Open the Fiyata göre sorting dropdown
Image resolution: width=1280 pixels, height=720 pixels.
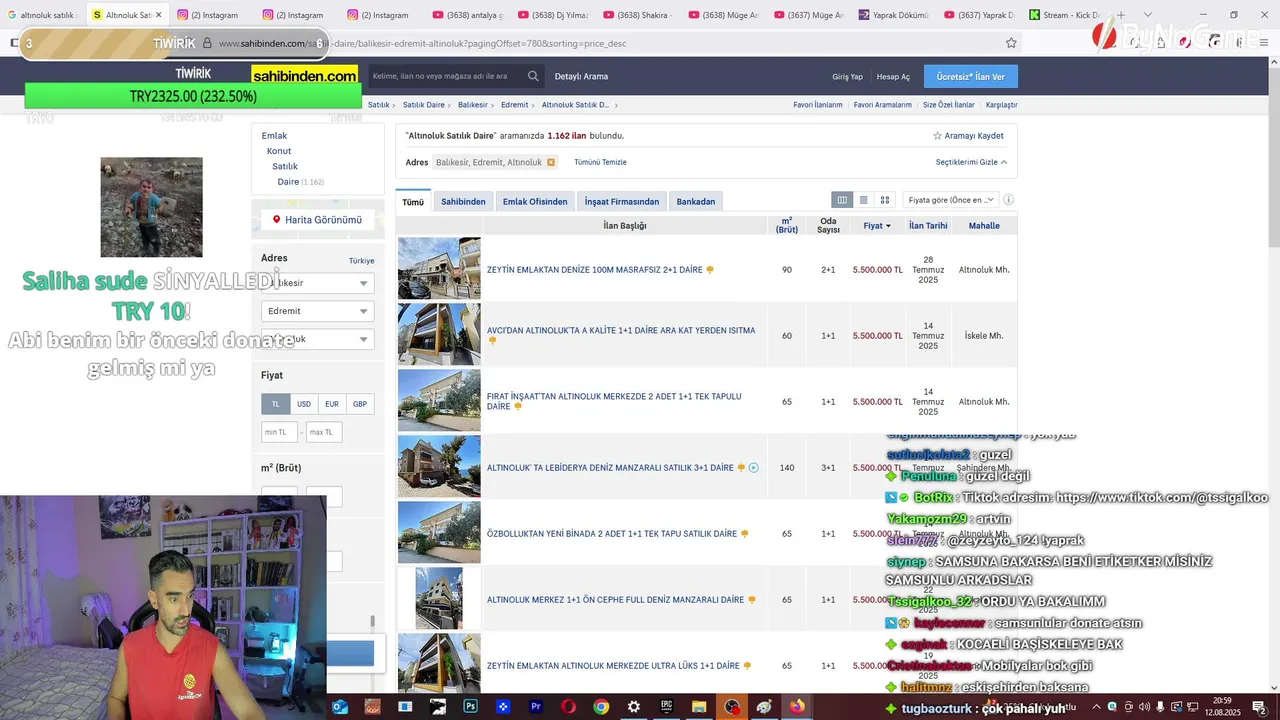pos(950,200)
